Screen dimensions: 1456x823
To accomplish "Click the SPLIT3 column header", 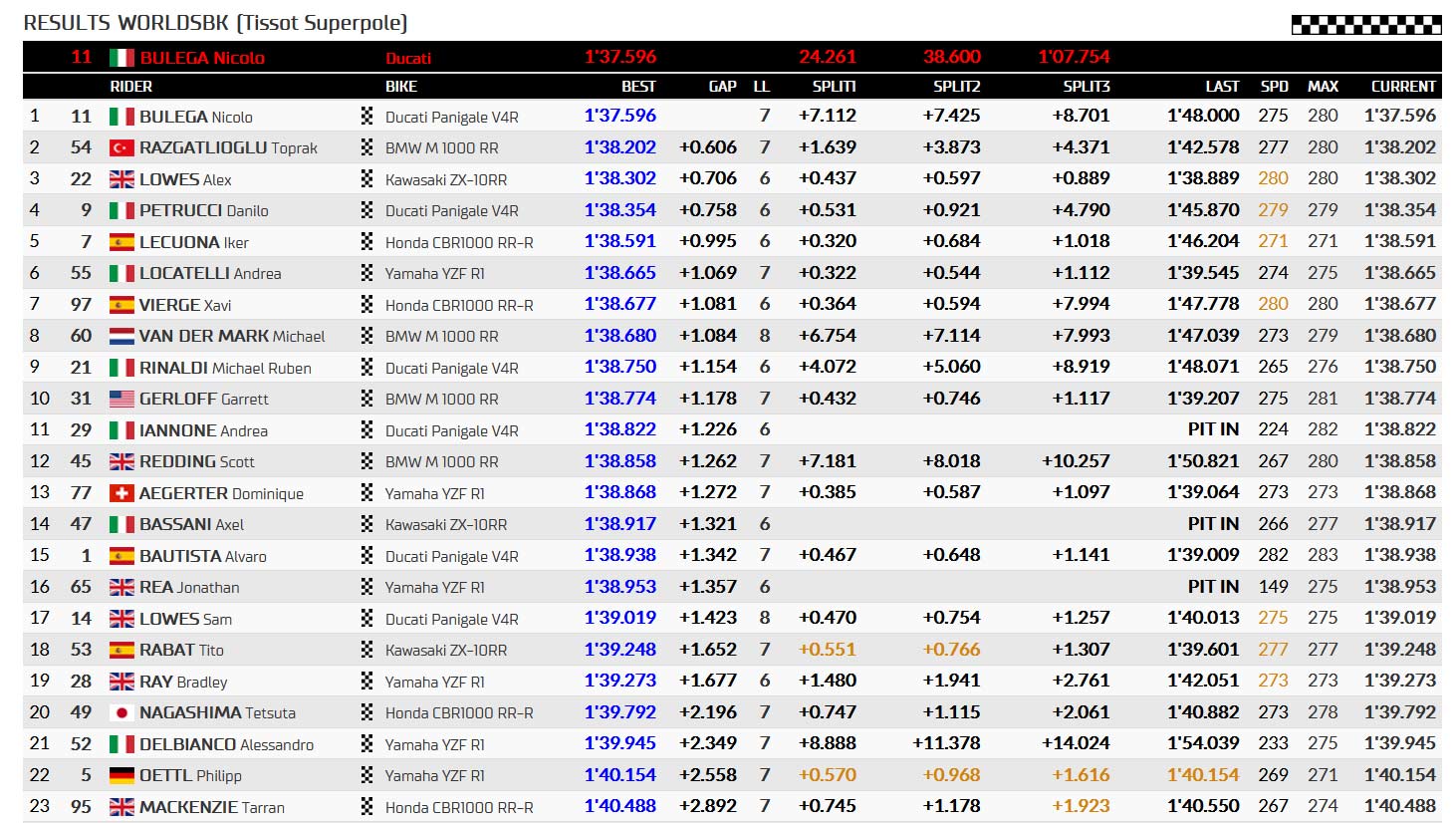I will (x=1087, y=87).
